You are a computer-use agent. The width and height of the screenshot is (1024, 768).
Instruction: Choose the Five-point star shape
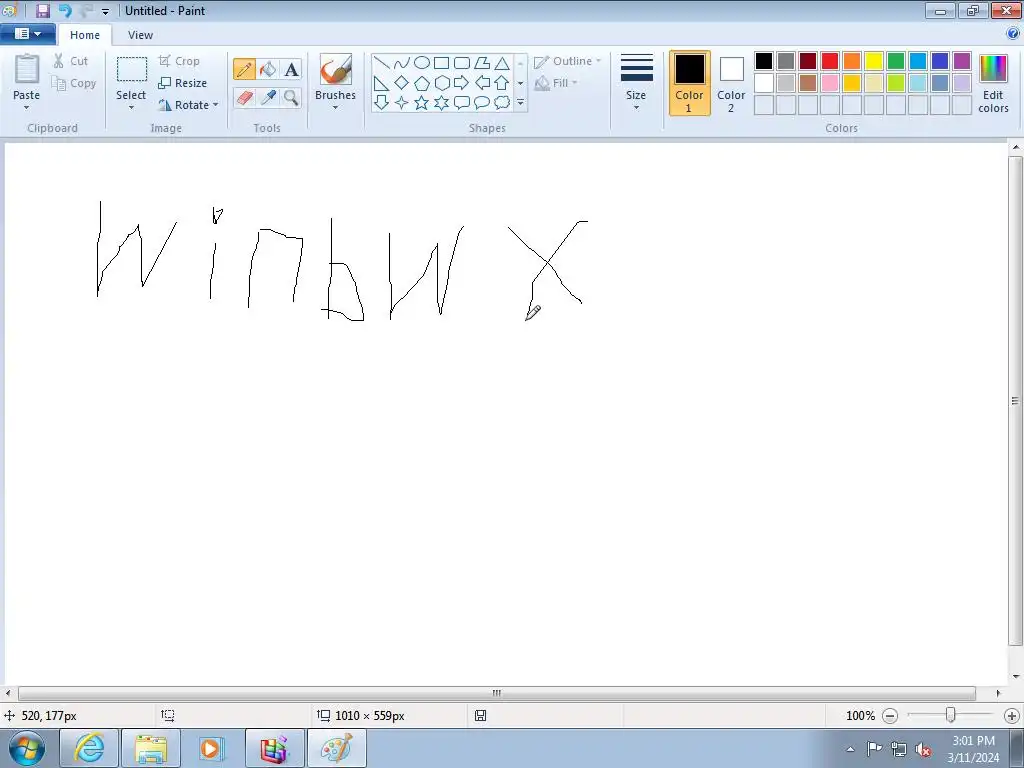pyautogui.click(x=422, y=103)
